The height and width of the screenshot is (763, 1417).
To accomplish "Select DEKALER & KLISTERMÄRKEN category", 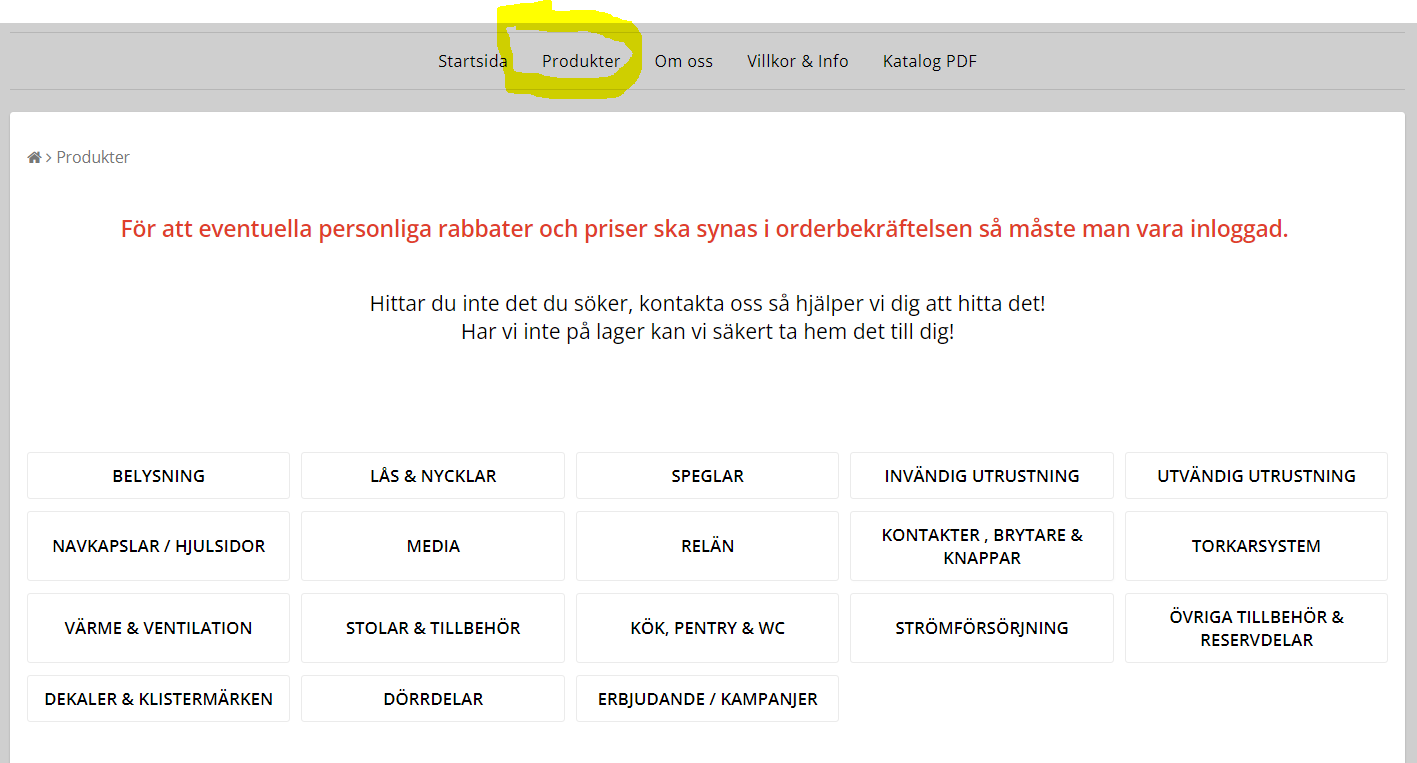I will tap(158, 699).
